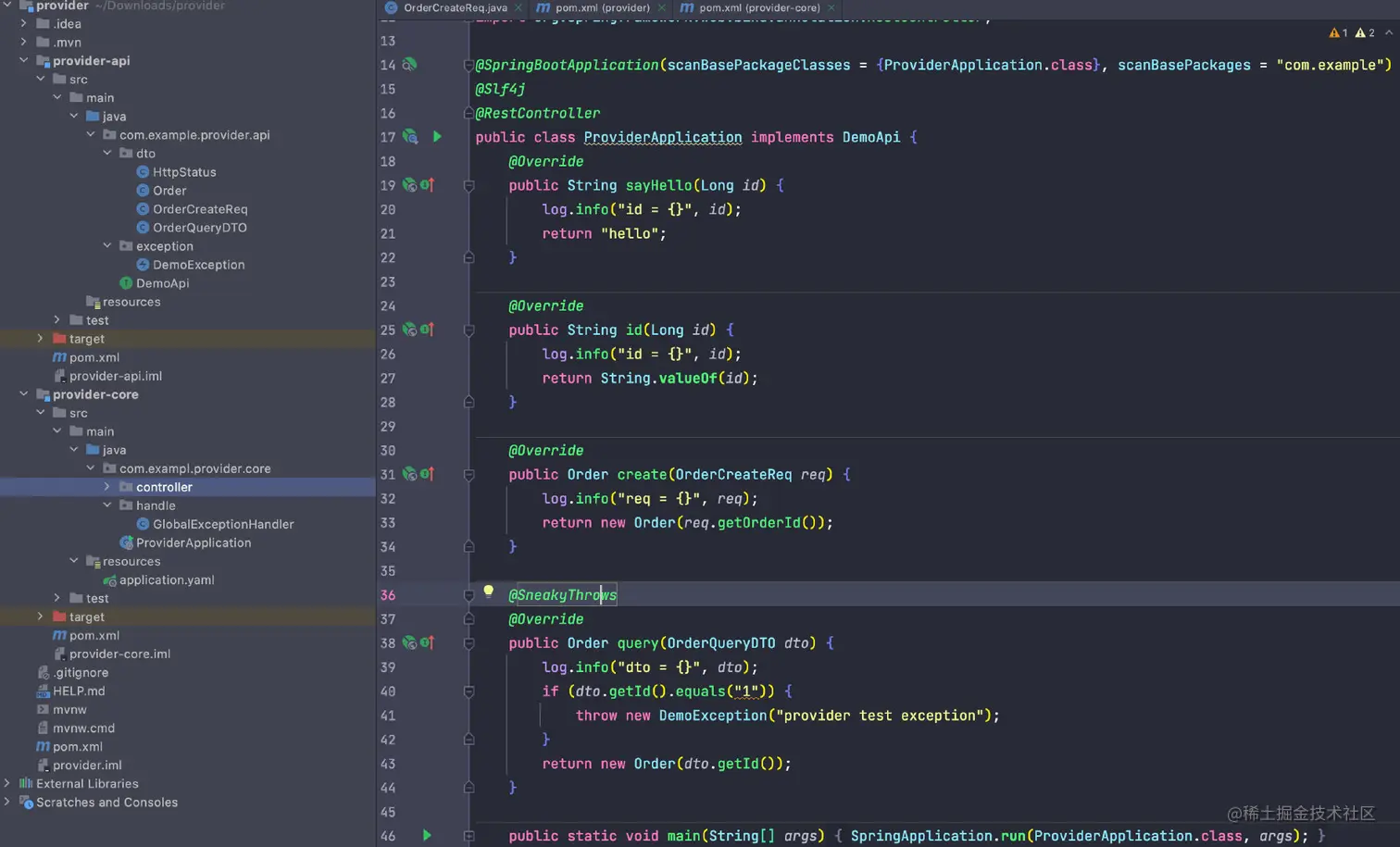This screenshot has height=847, width=1400.
Task: Click implements-method gutter marker on line 19
Action: [x=427, y=185]
